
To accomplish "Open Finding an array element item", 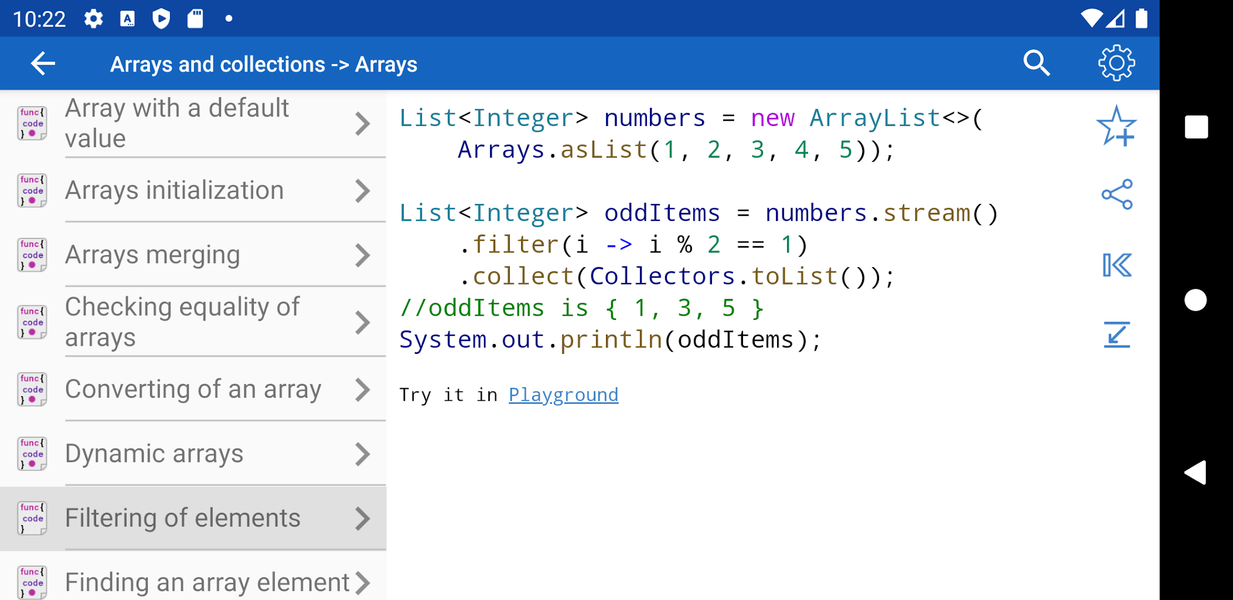I will 193,581.
